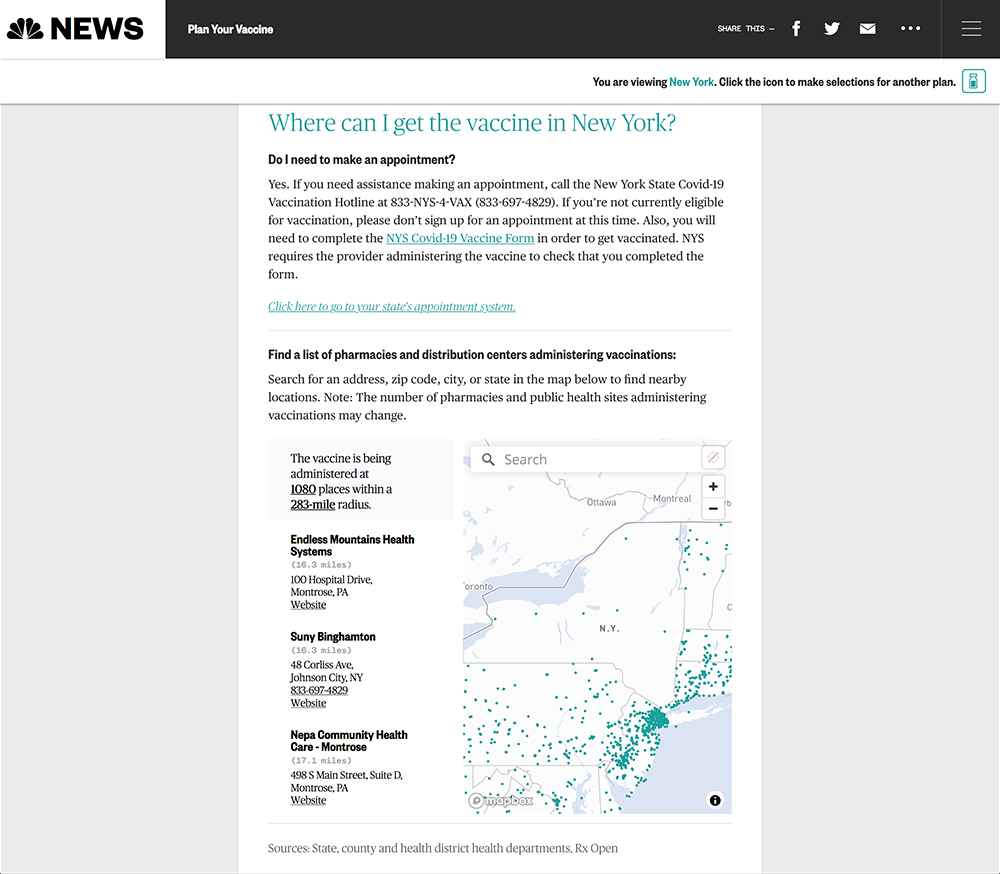
Task: Click the search magnifier in map
Action: pos(488,459)
